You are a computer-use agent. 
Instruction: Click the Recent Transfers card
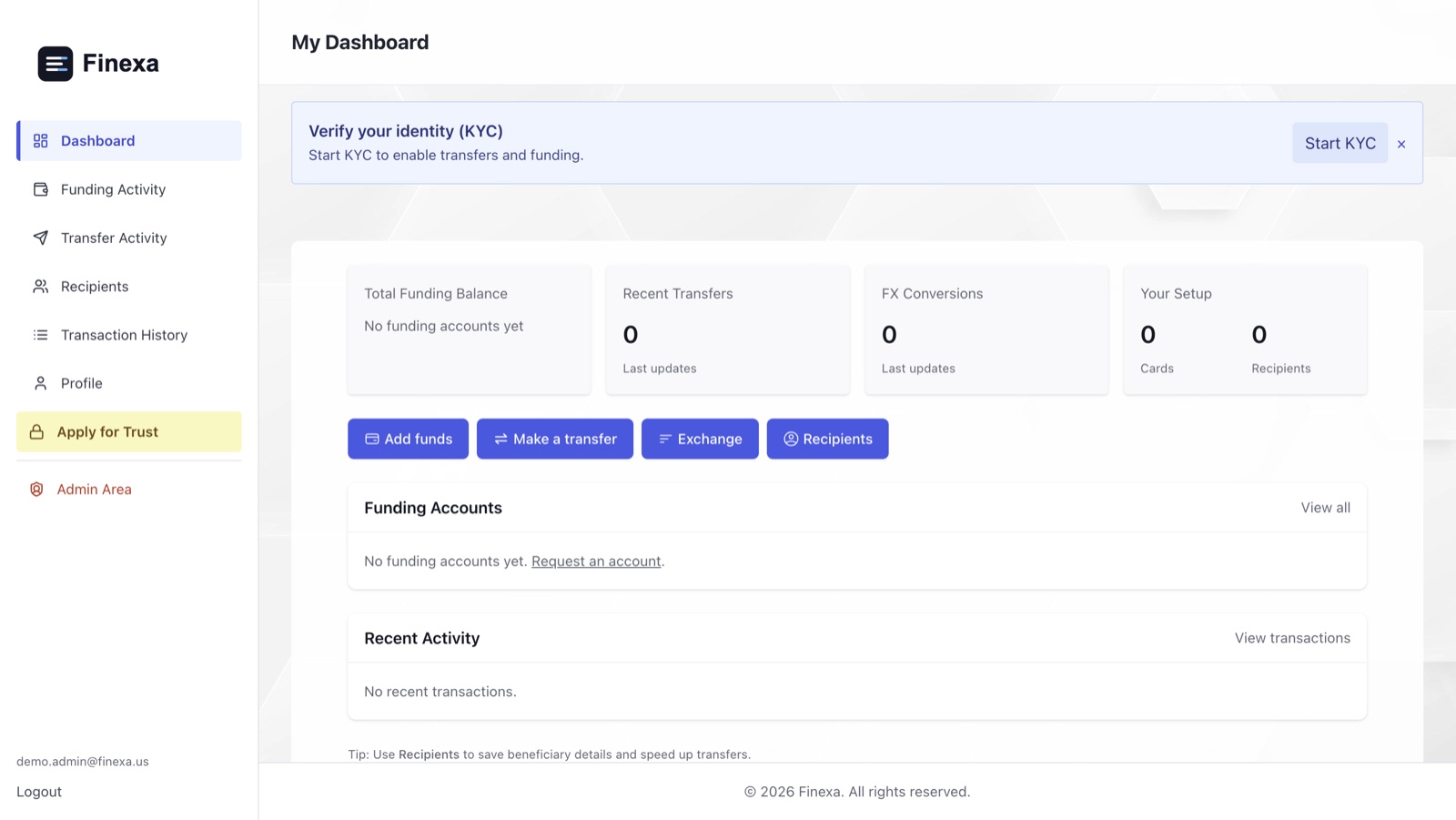(x=728, y=329)
